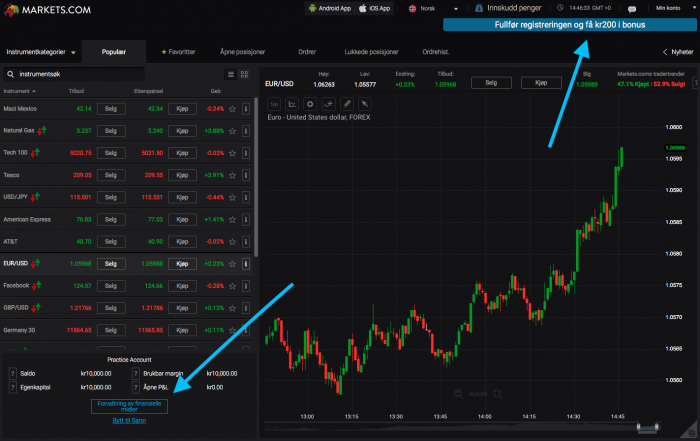This screenshot has width=700, height=441.
Task: Favorite EUR/USD with its star
Action: click(233, 264)
